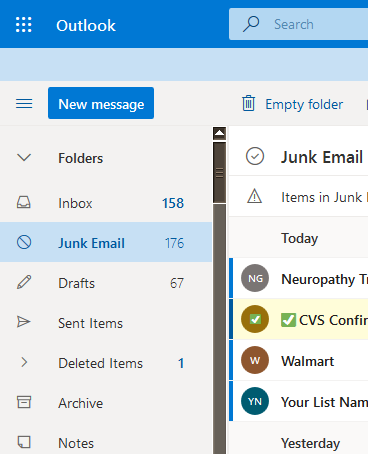Open the Walmart email

(x=299, y=360)
